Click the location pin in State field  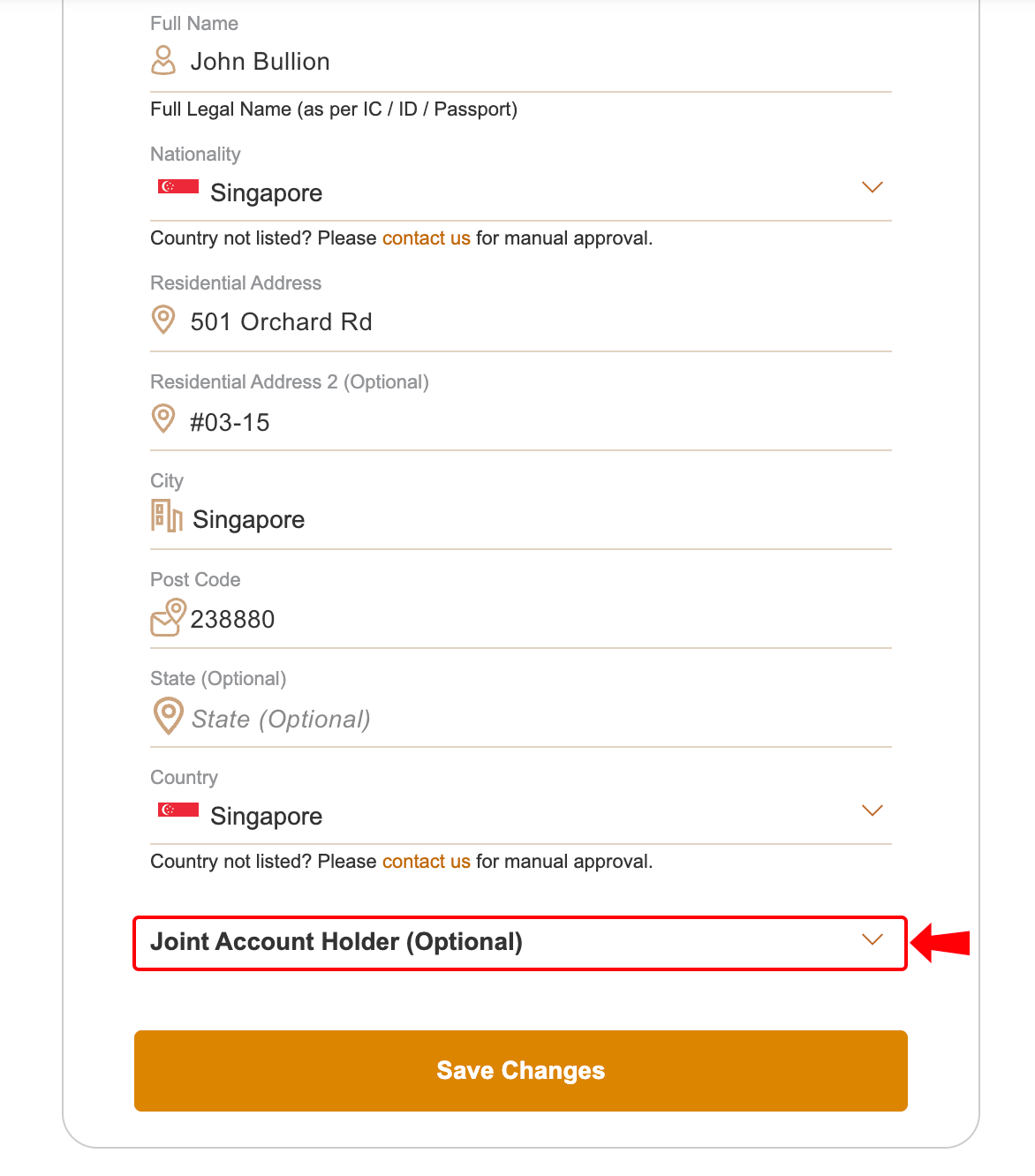(x=168, y=716)
